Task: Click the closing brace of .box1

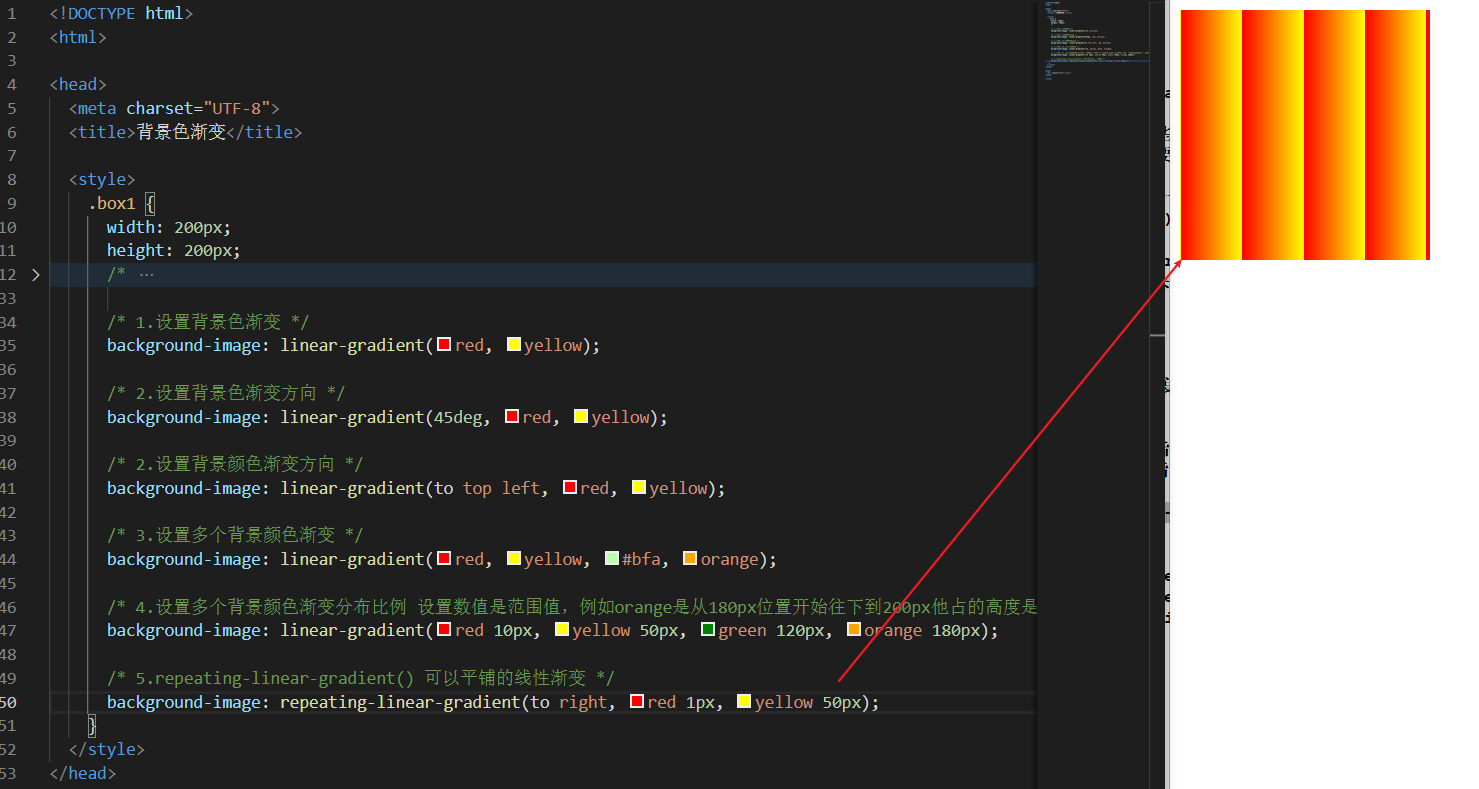Action: point(93,725)
